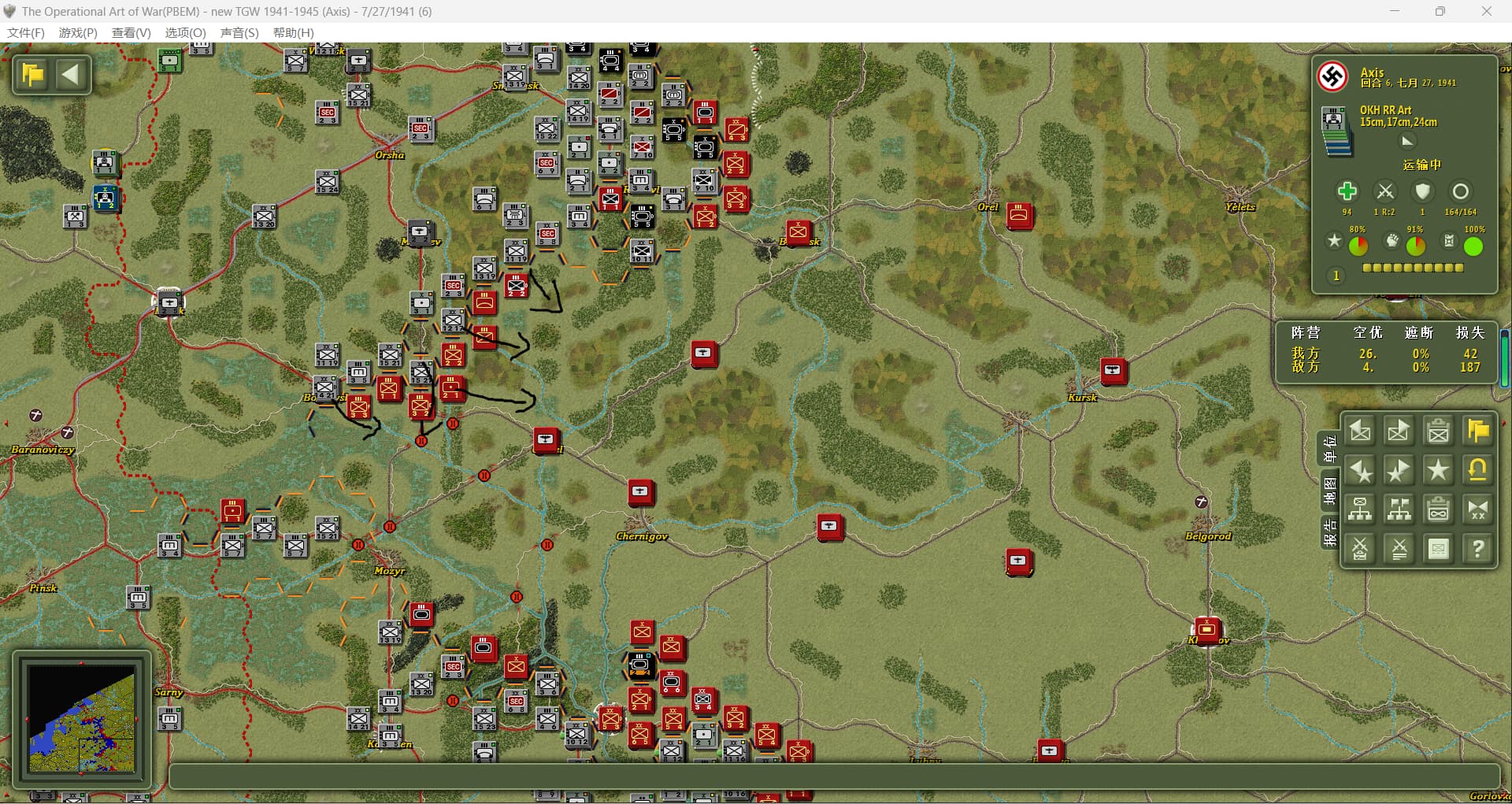Screen dimensions: 1512x804
Task: Click the empty message bar at bottom
Action: tap(834, 776)
